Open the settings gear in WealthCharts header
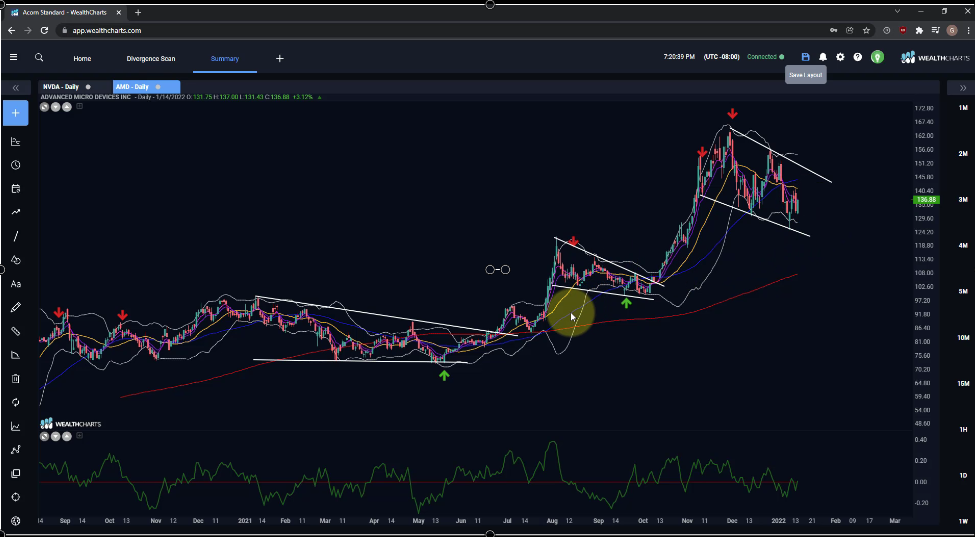Viewport: 975px width, 537px height. [x=840, y=57]
